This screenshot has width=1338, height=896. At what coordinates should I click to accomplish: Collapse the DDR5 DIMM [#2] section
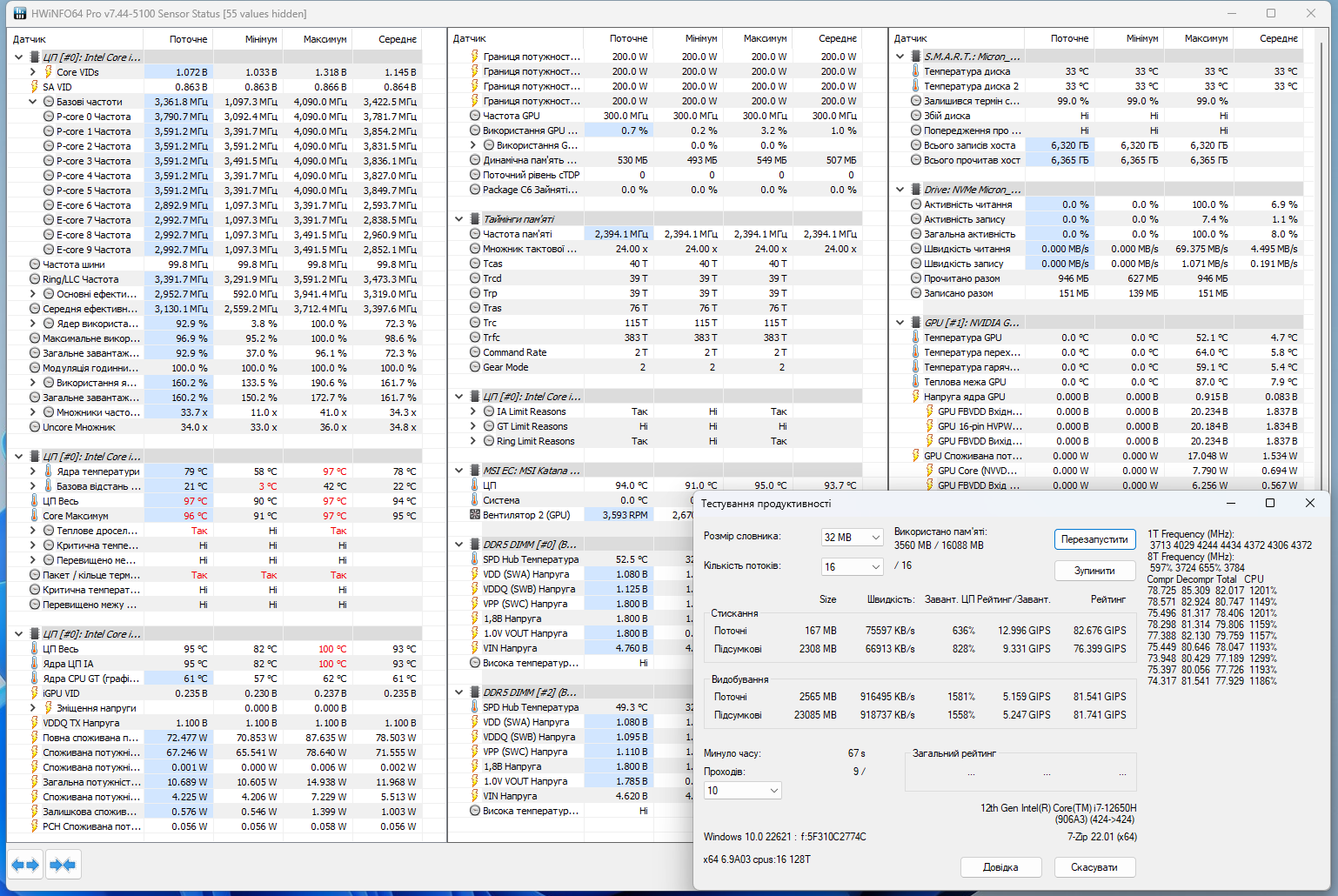[458, 692]
